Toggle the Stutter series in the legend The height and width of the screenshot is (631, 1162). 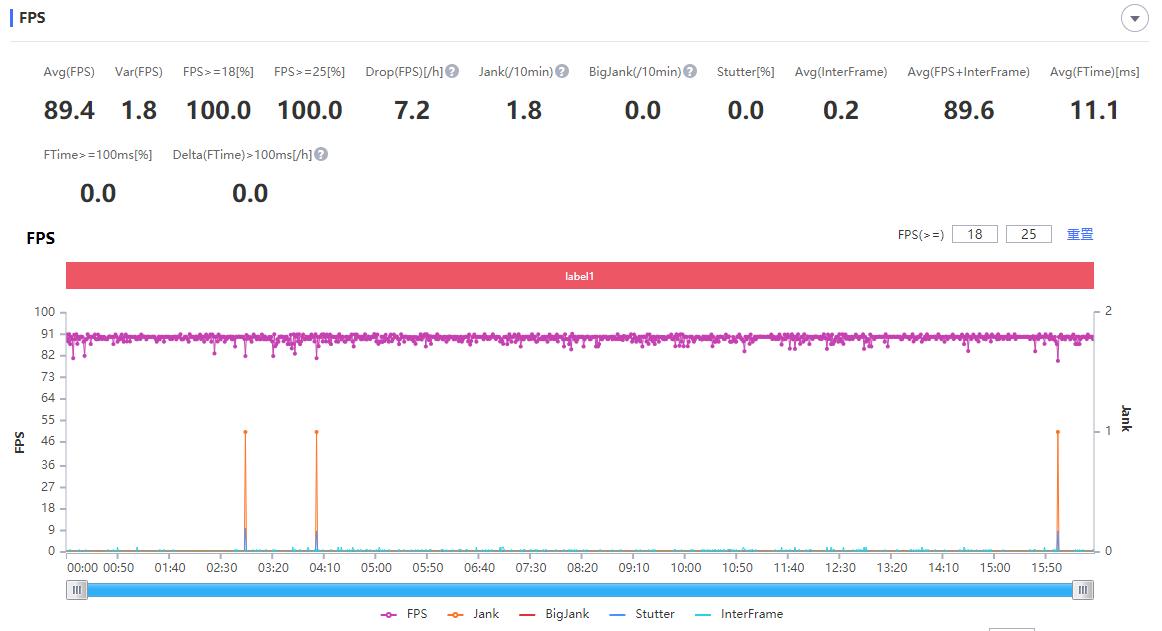click(641, 614)
